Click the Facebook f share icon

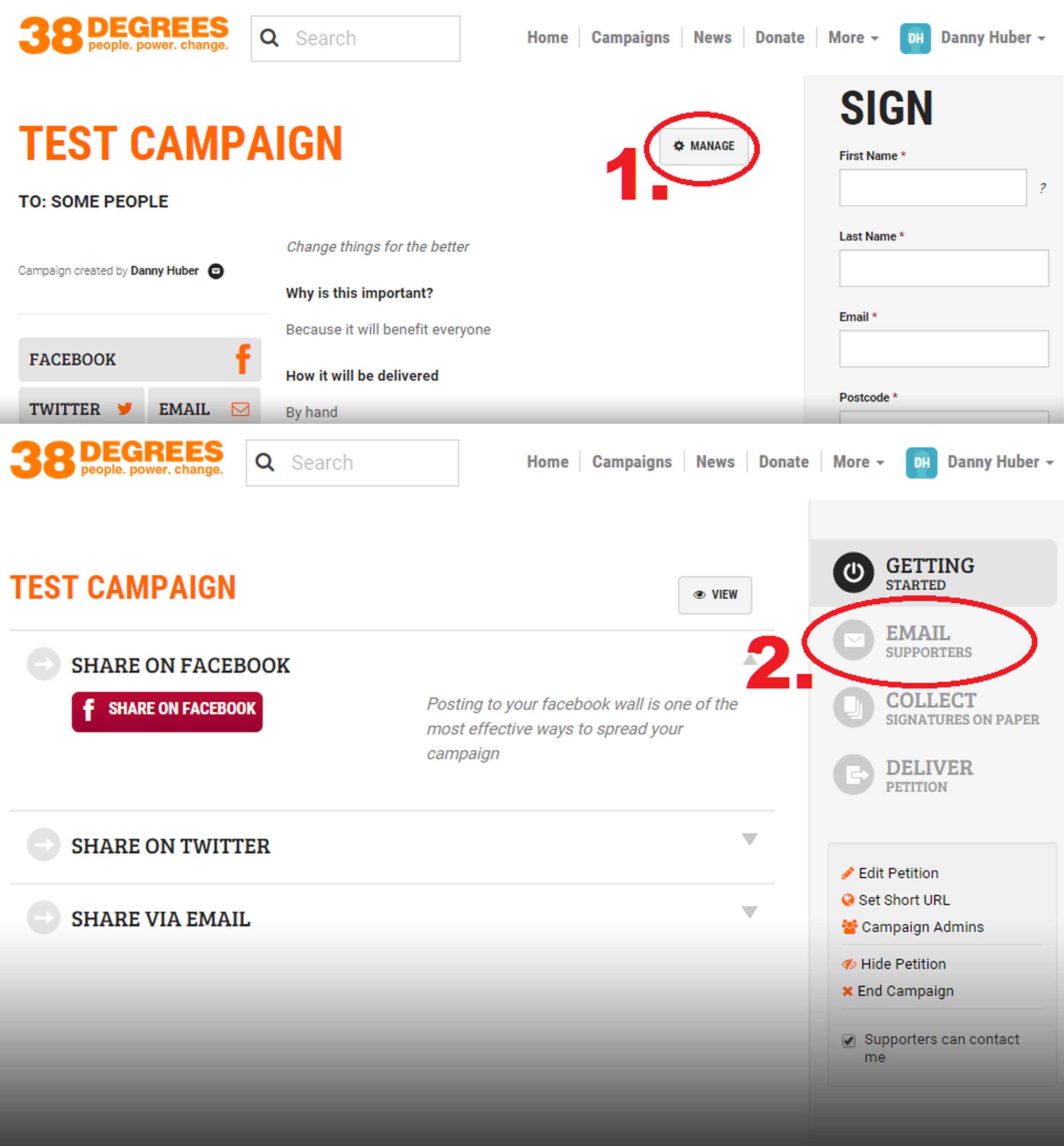pyautogui.click(x=243, y=359)
